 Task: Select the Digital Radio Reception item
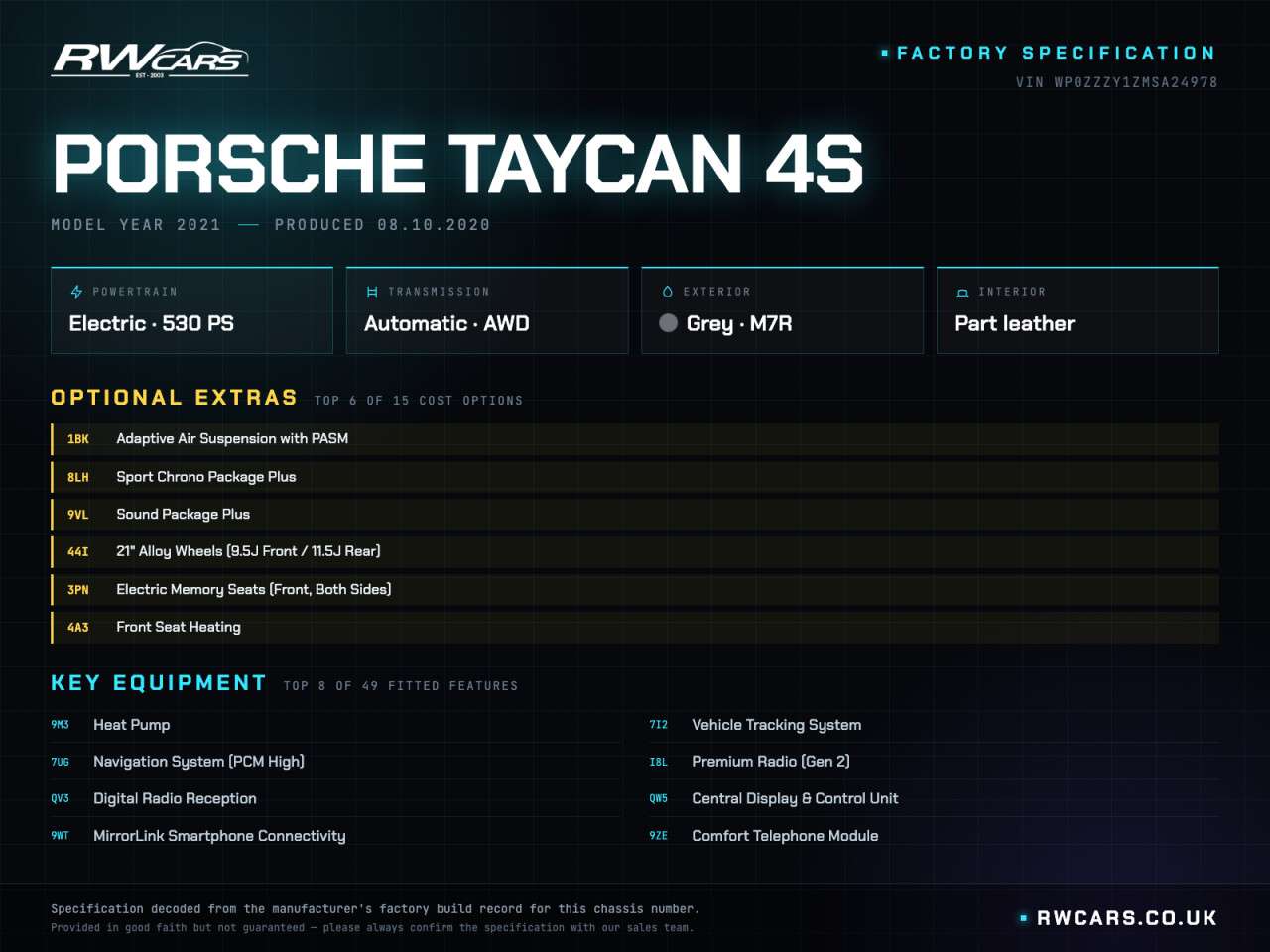335,798
